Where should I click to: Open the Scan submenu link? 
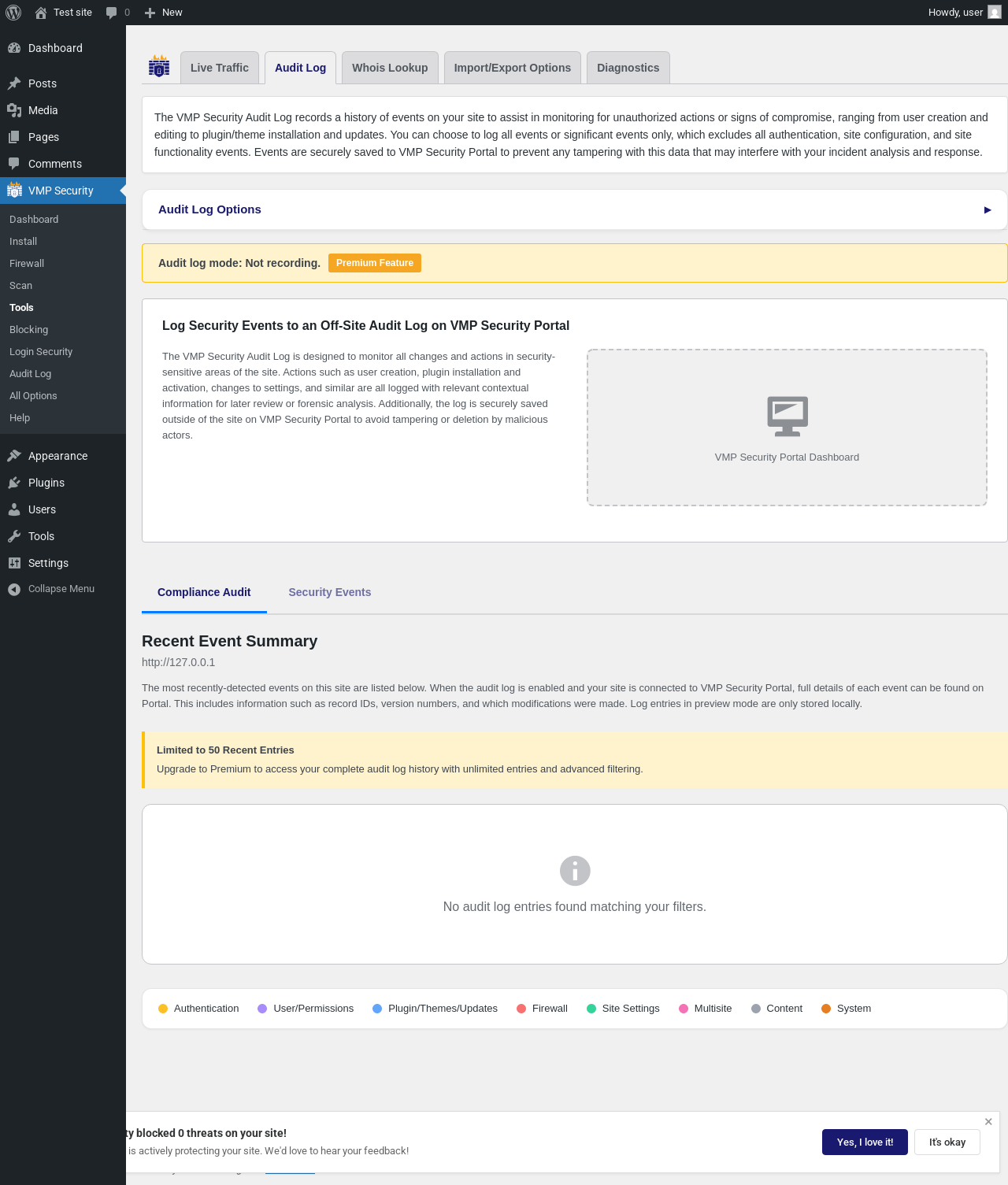(20, 286)
